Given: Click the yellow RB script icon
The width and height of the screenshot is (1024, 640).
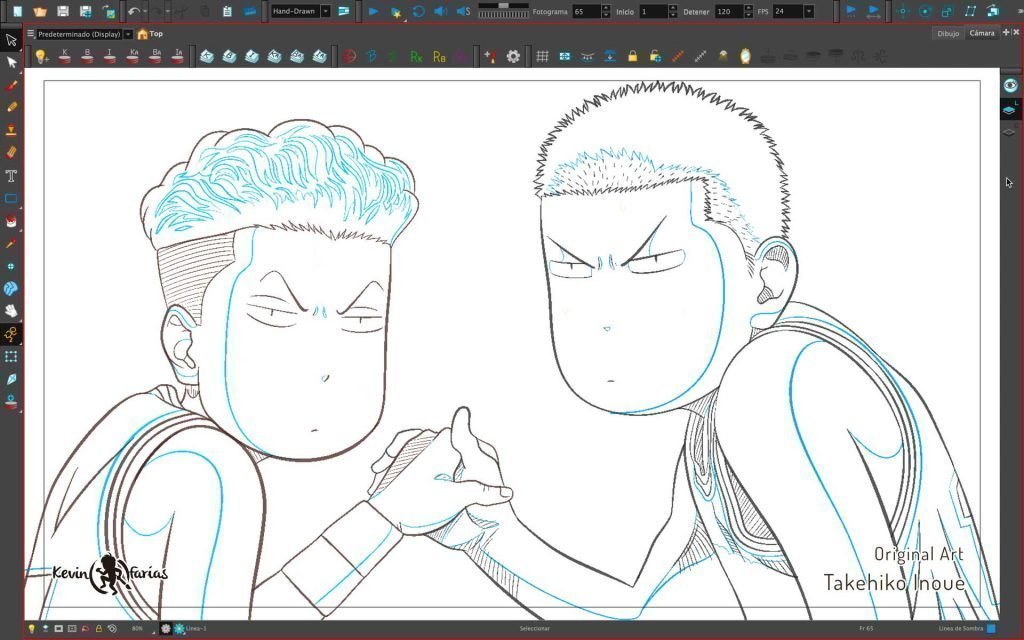Looking at the screenshot, I should [x=439, y=57].
